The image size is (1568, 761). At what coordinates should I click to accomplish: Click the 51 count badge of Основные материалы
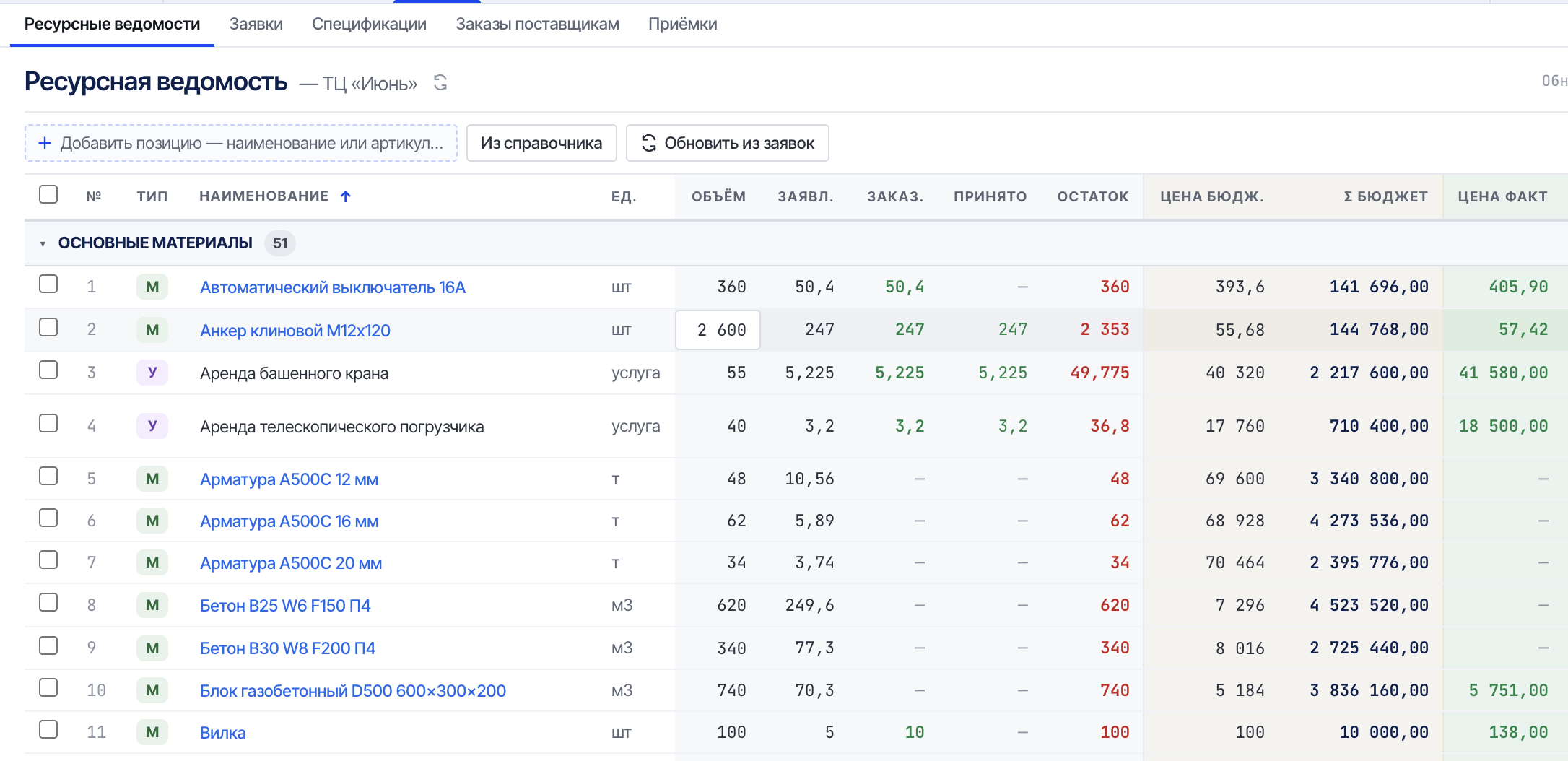[280, 243]
